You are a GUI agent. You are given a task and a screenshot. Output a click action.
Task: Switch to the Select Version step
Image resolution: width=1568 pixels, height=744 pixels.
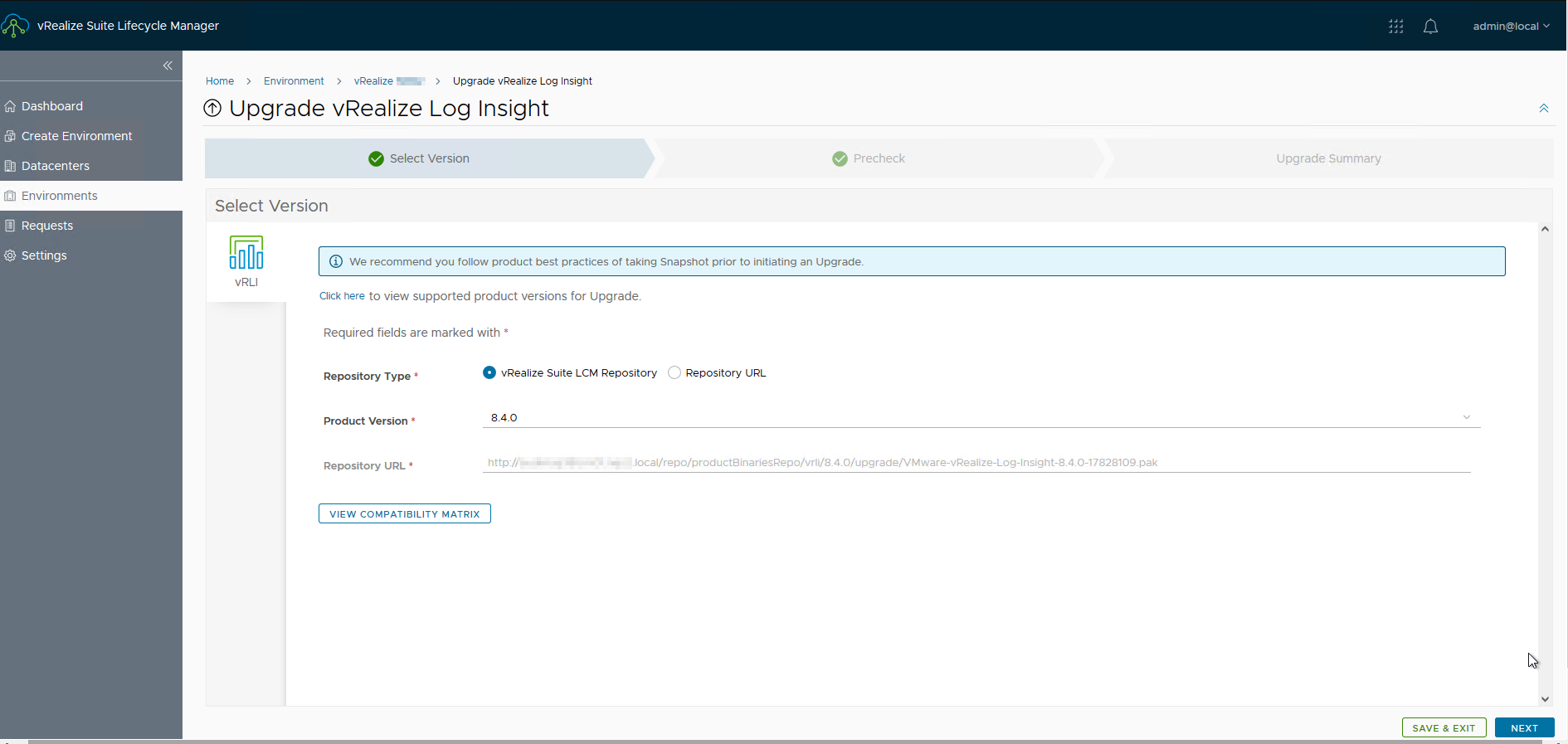click(x=428, y=158)
